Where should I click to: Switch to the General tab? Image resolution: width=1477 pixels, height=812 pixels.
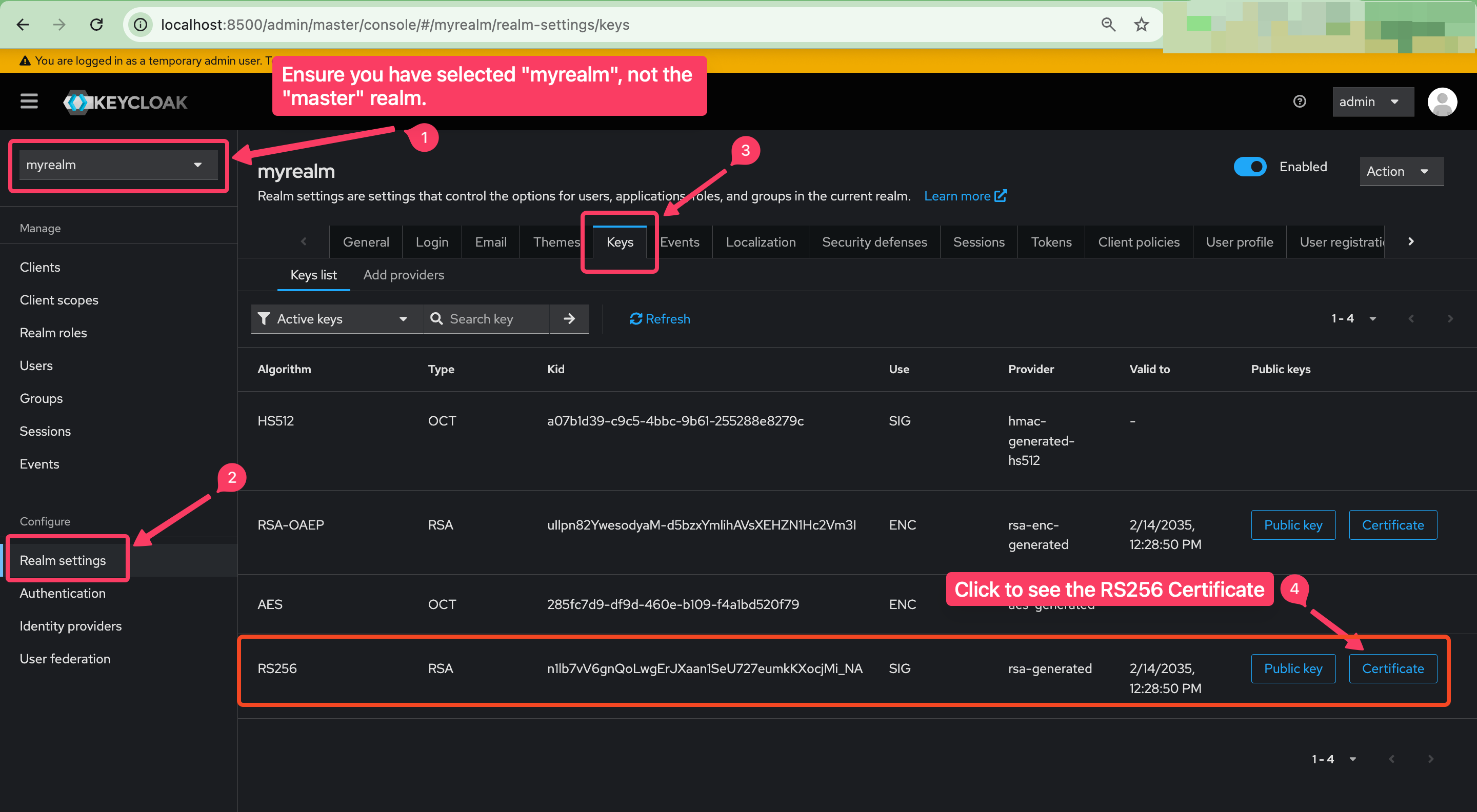(x=366, y=242)
